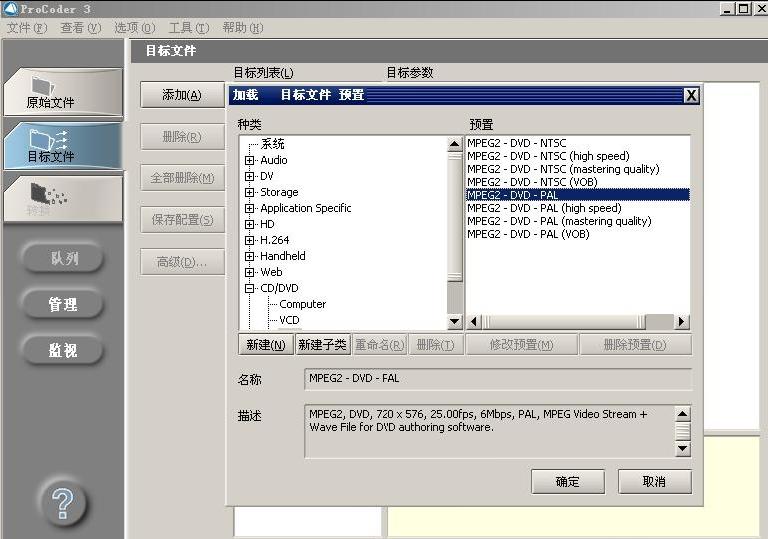Click the preset list scroll-right arrow
The image size is (768, 539).
click(682, 322)
